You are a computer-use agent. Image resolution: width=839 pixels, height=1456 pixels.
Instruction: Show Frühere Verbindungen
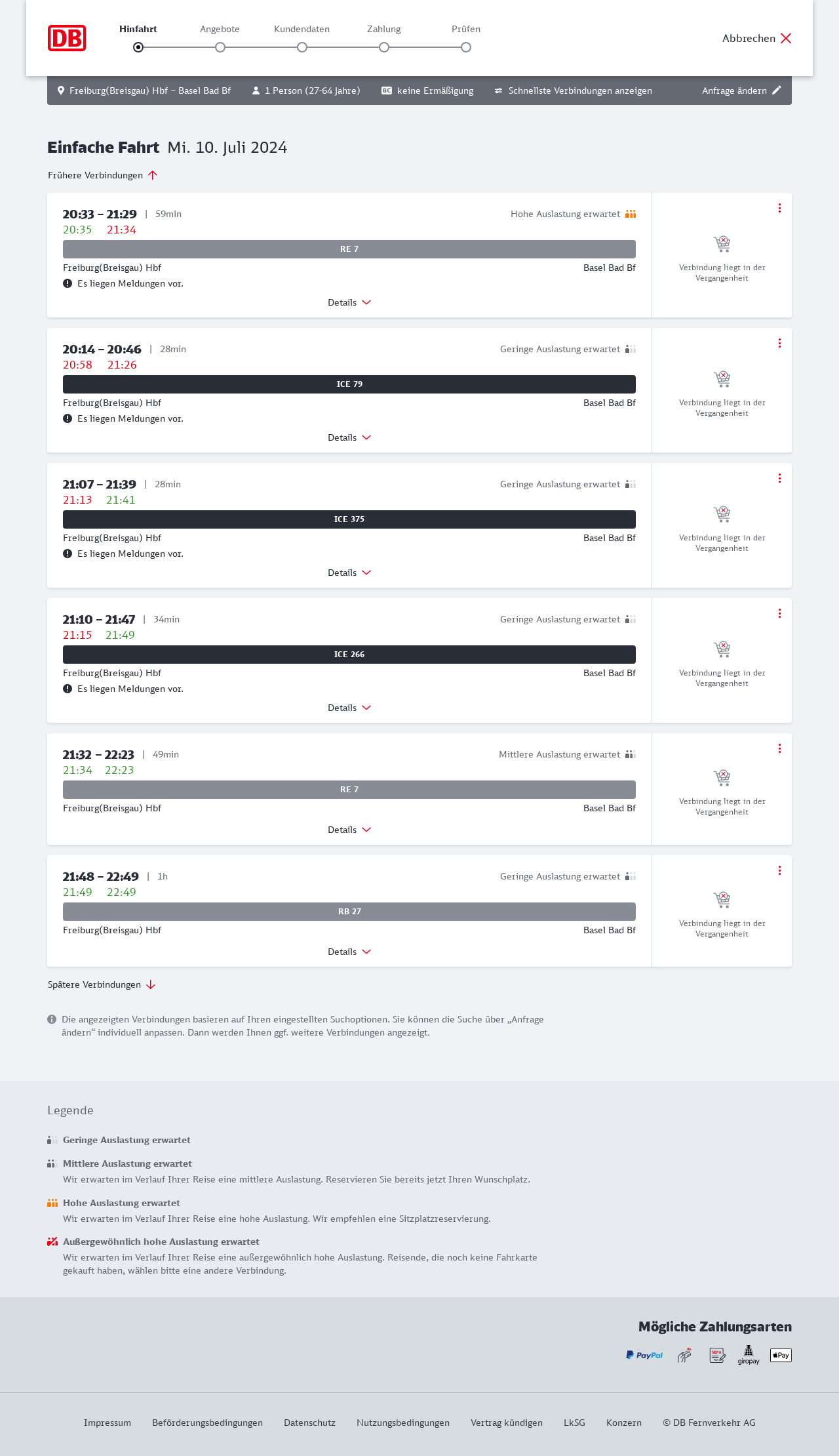pyautogui.click(x=103, y=175)
